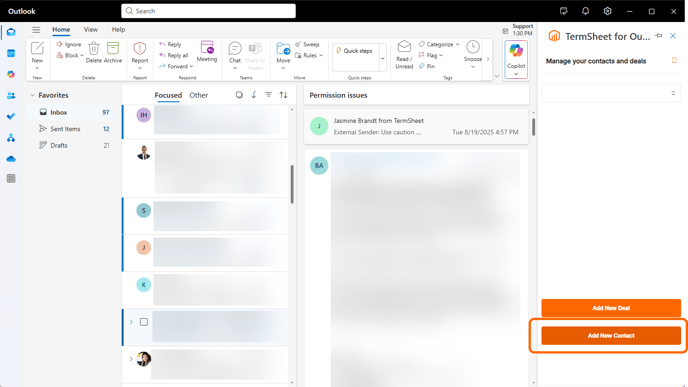The height and width of the screenshot is (387, 688).
Task: Click Reply all in the ribbon
Action: (174, 55)
